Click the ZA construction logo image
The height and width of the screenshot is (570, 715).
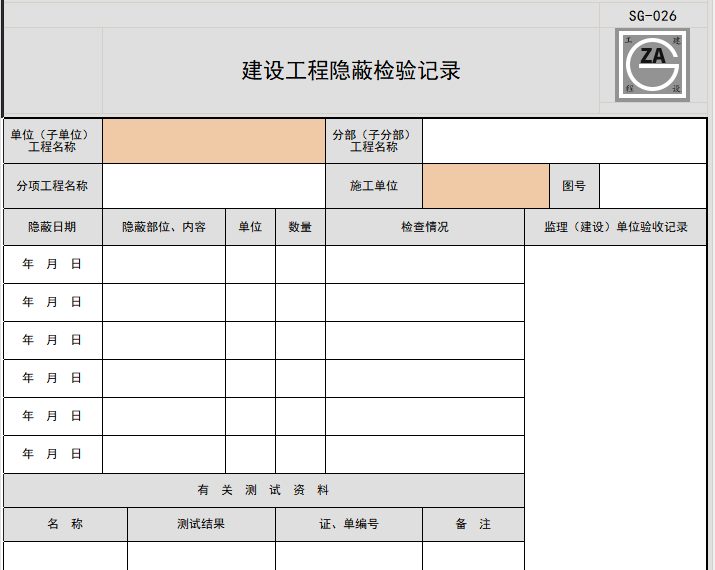pyautogui.click(x=652, y=65)
